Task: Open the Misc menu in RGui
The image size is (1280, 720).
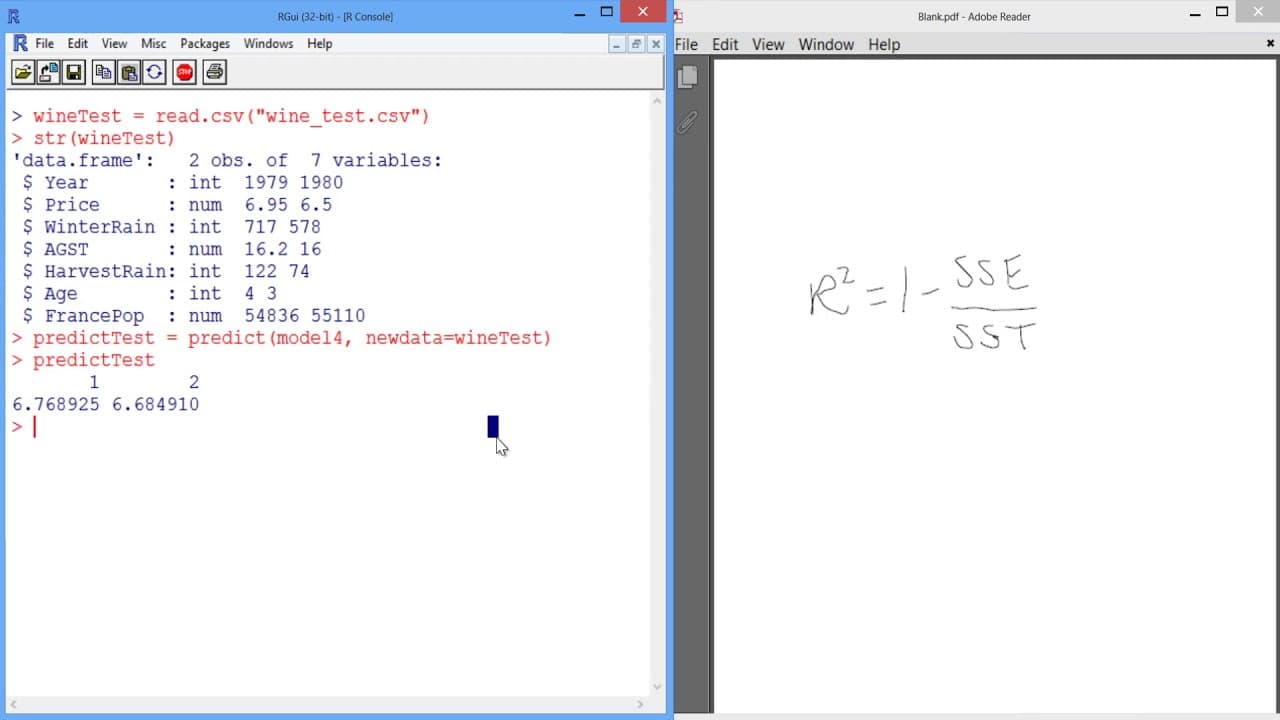Action: pos(154,44)
